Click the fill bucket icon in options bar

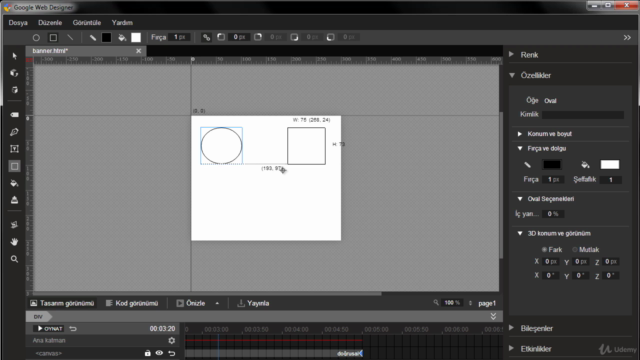pos(122,38)
